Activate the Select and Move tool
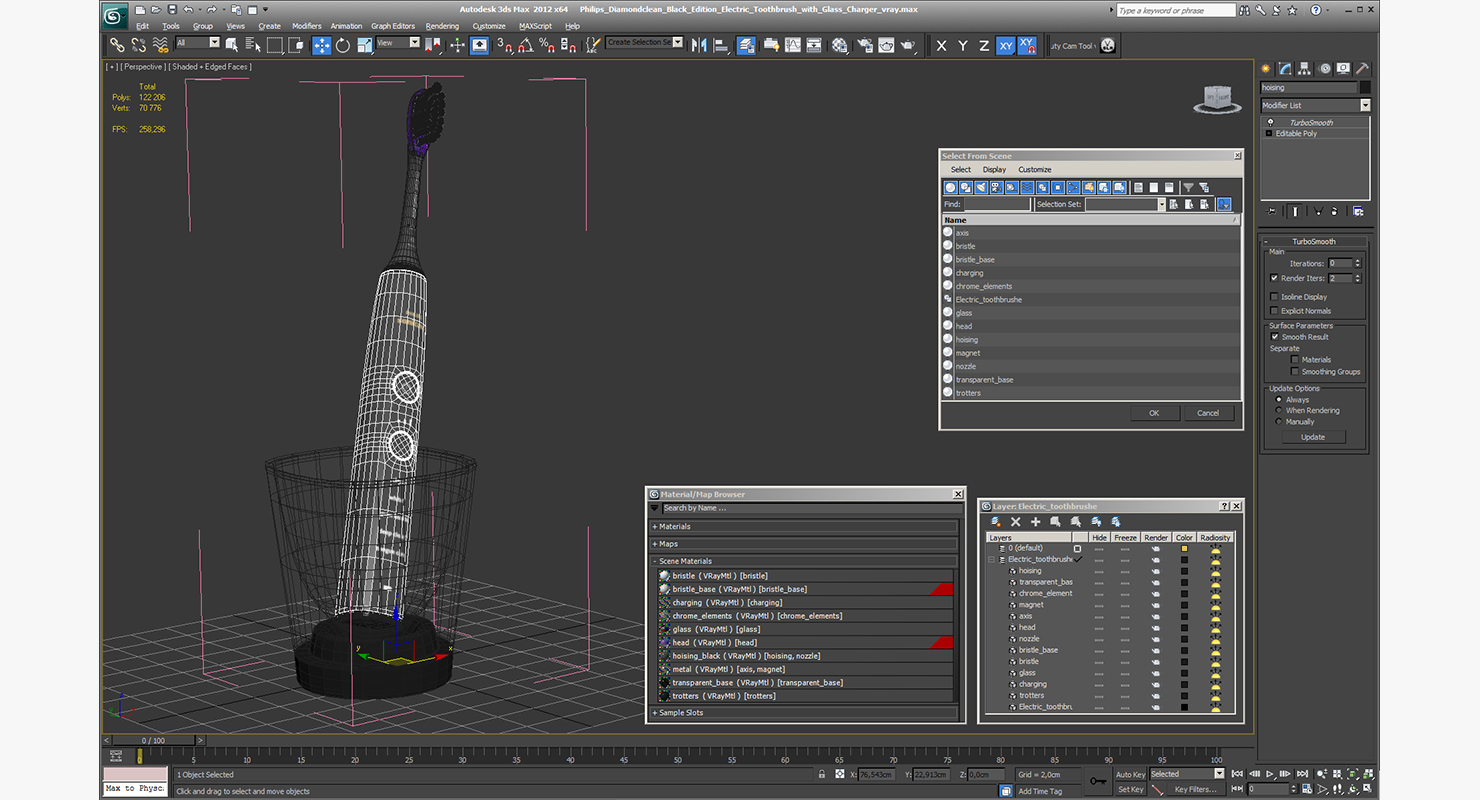Screen dimensions: 1480x800 point(321,45)
